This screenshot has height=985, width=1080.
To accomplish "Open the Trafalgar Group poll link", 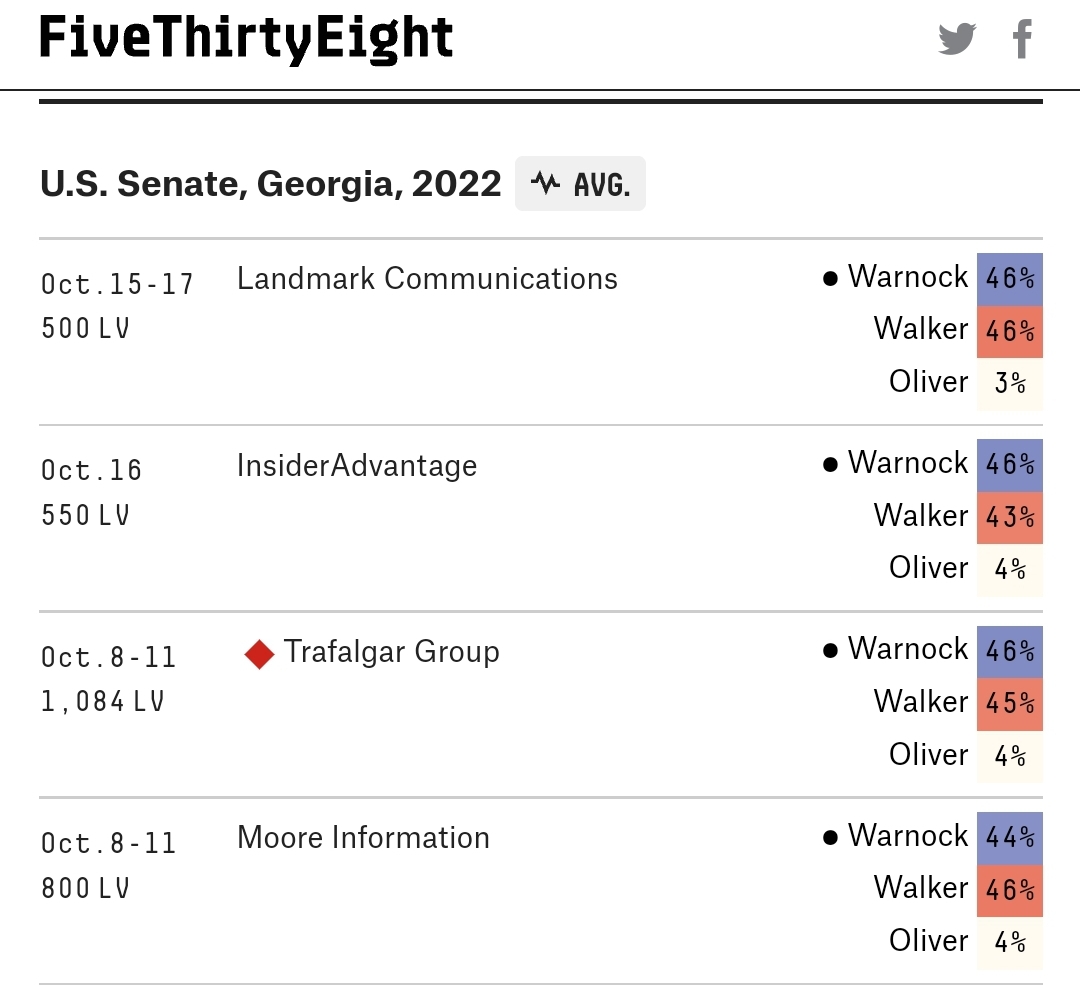I will point(391,652).
